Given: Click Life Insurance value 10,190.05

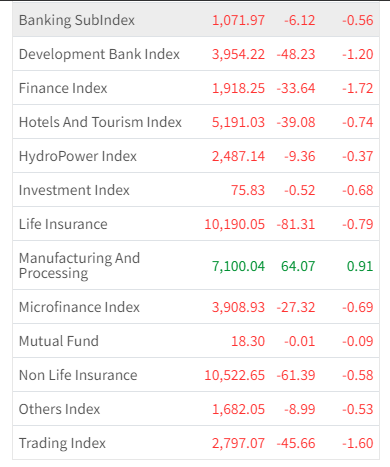Looking at the screenshot, I should coord(235,224).
